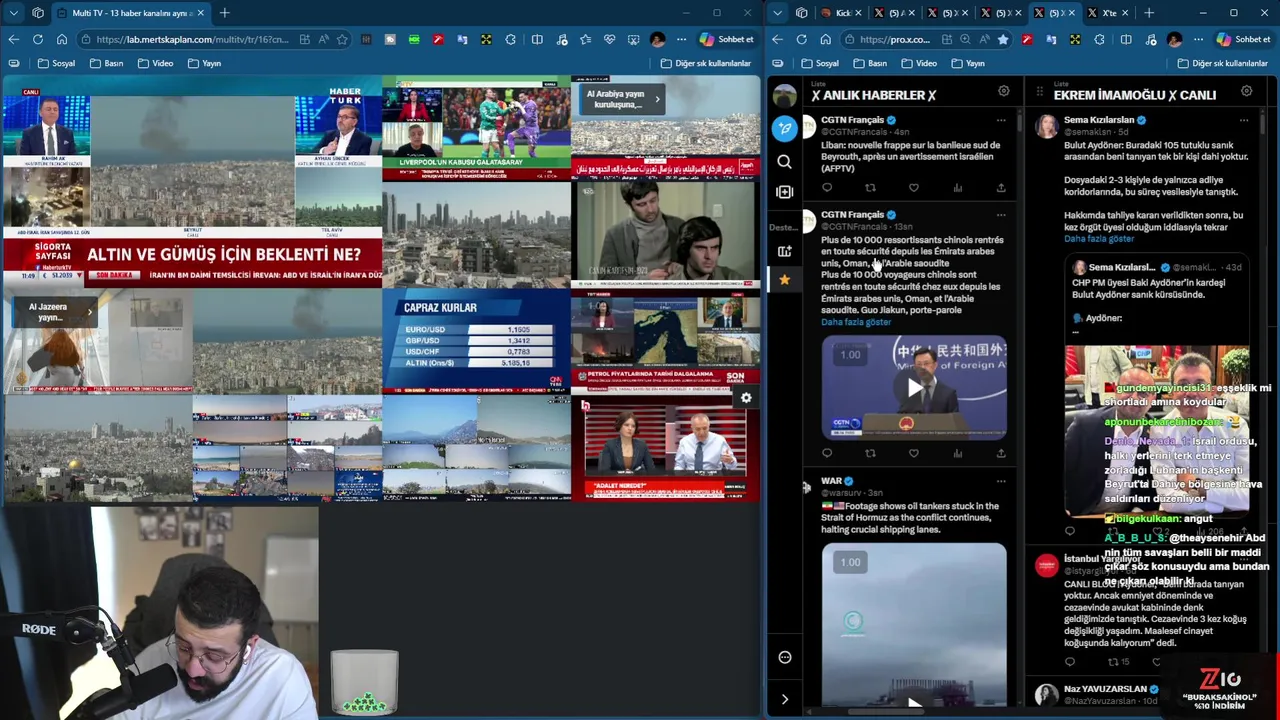Play the CGTN Foreign Ministry press video

click(914, 388)
